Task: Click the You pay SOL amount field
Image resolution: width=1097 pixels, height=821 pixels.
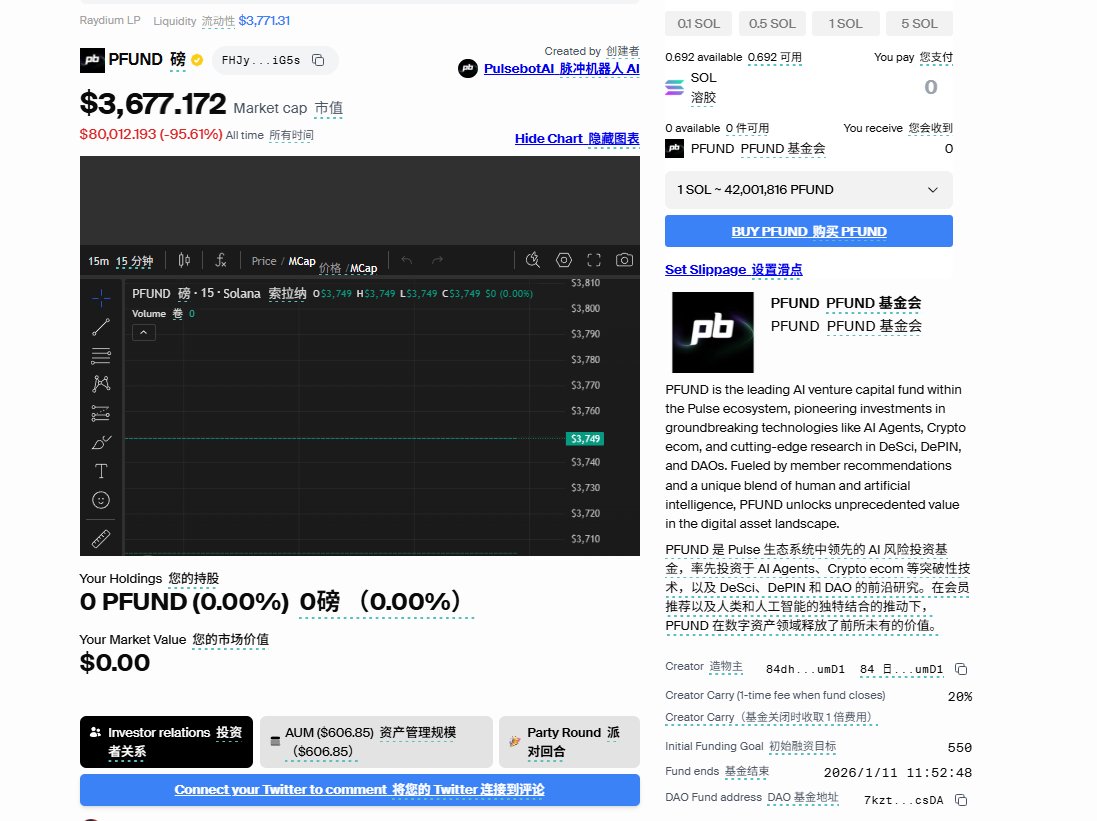Action: [x=930, y=87]
